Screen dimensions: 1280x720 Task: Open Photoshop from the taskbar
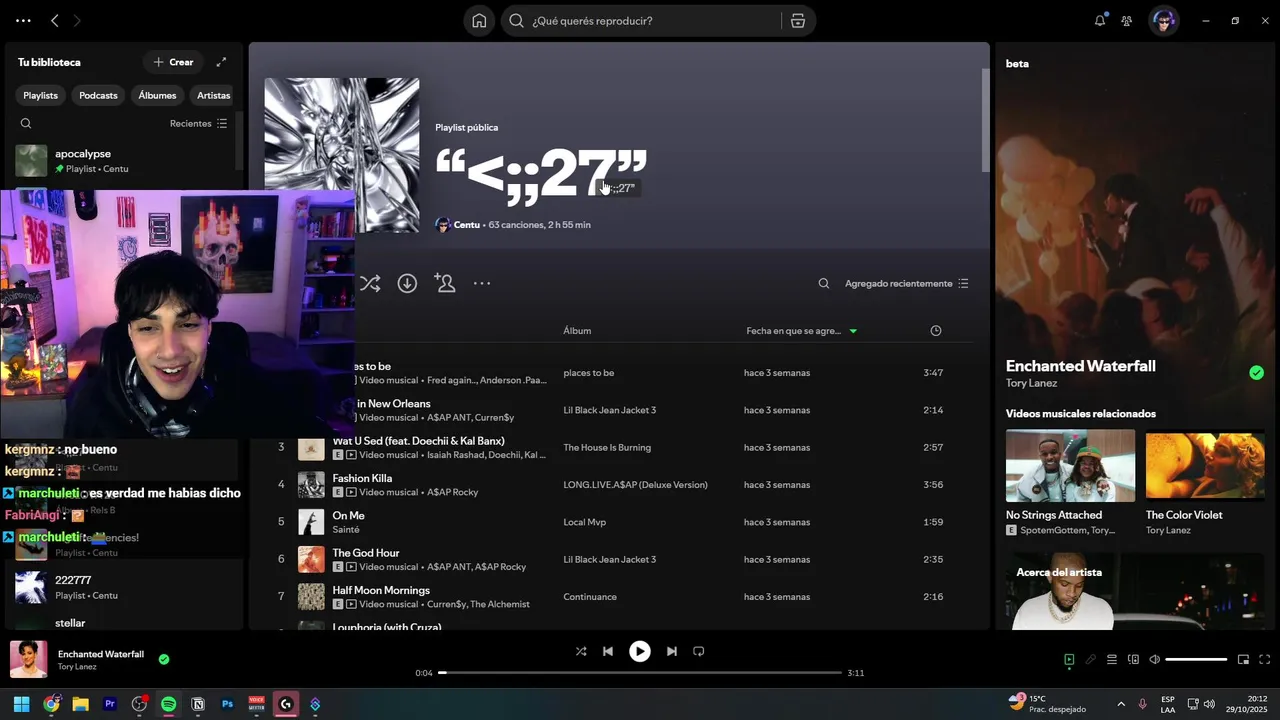pyautogui.click(x=227, y=705)
